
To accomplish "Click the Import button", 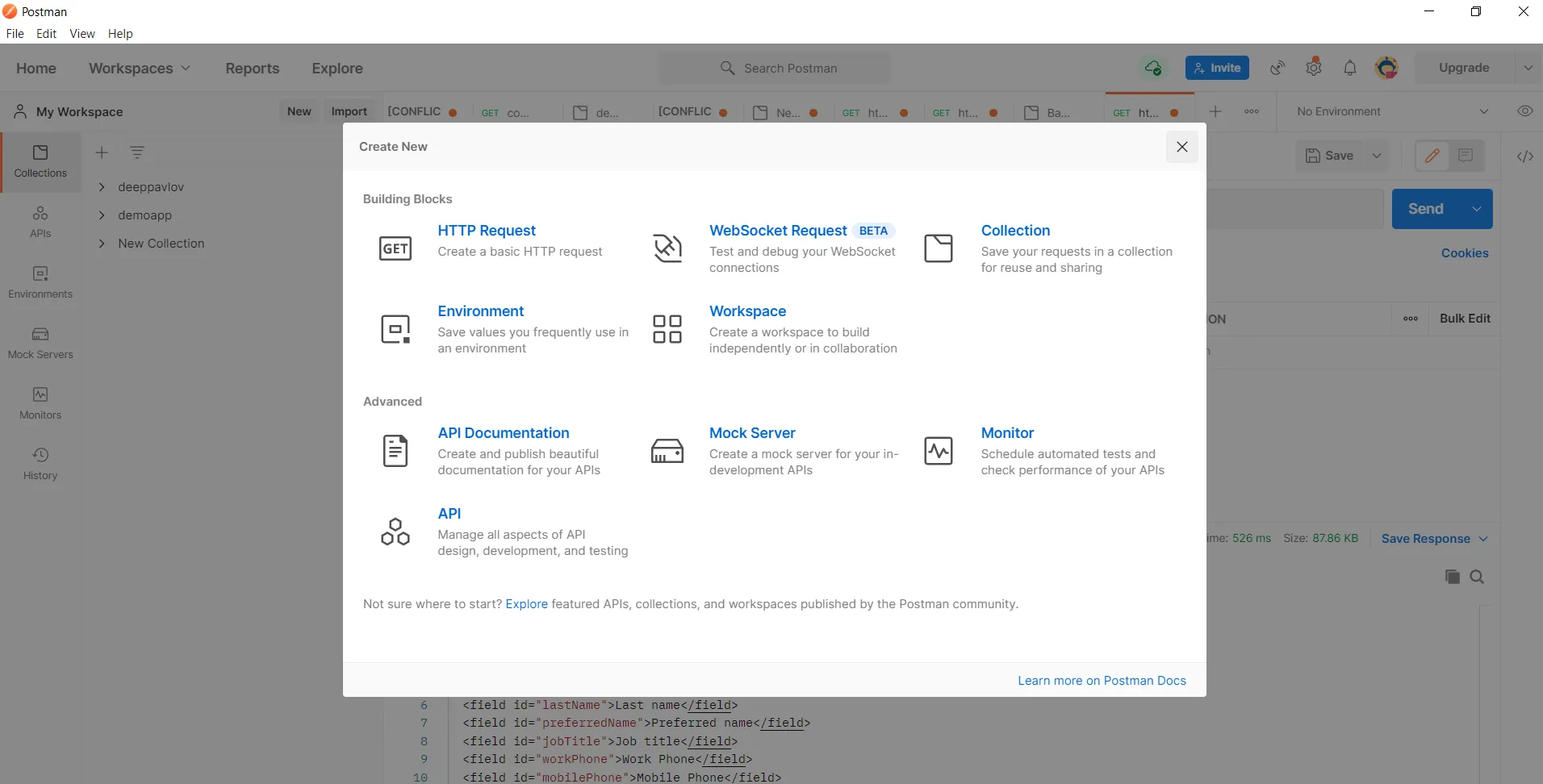I will pos(349,111).
